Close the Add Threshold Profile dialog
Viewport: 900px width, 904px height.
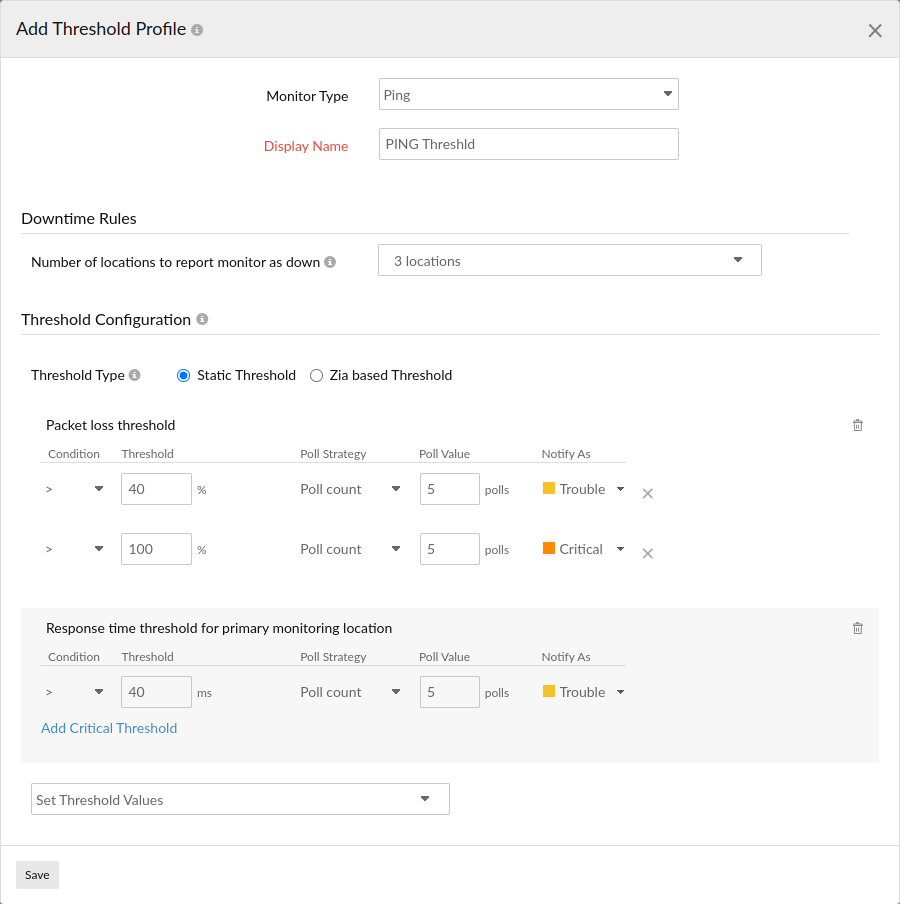click(875, 31)
